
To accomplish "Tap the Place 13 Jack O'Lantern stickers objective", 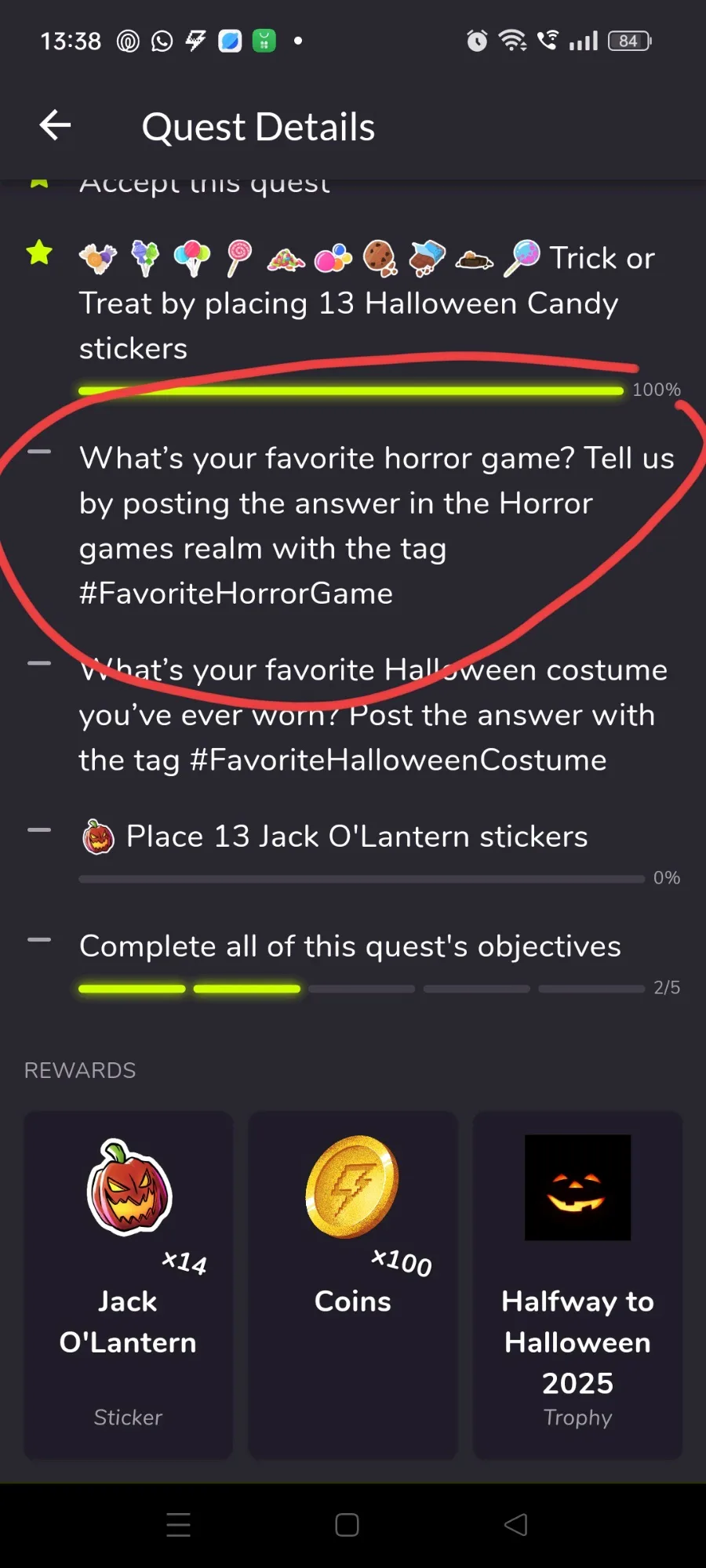I will [357, 837].
